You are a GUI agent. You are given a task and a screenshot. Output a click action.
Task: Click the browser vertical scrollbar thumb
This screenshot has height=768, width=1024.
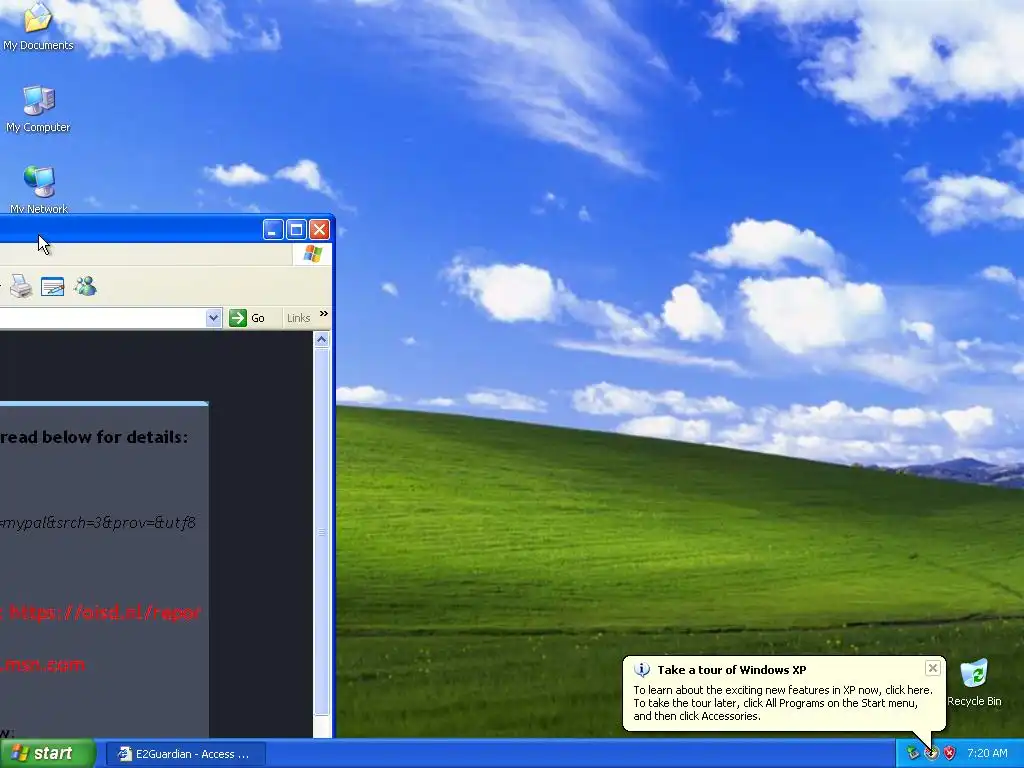[321, 532]
